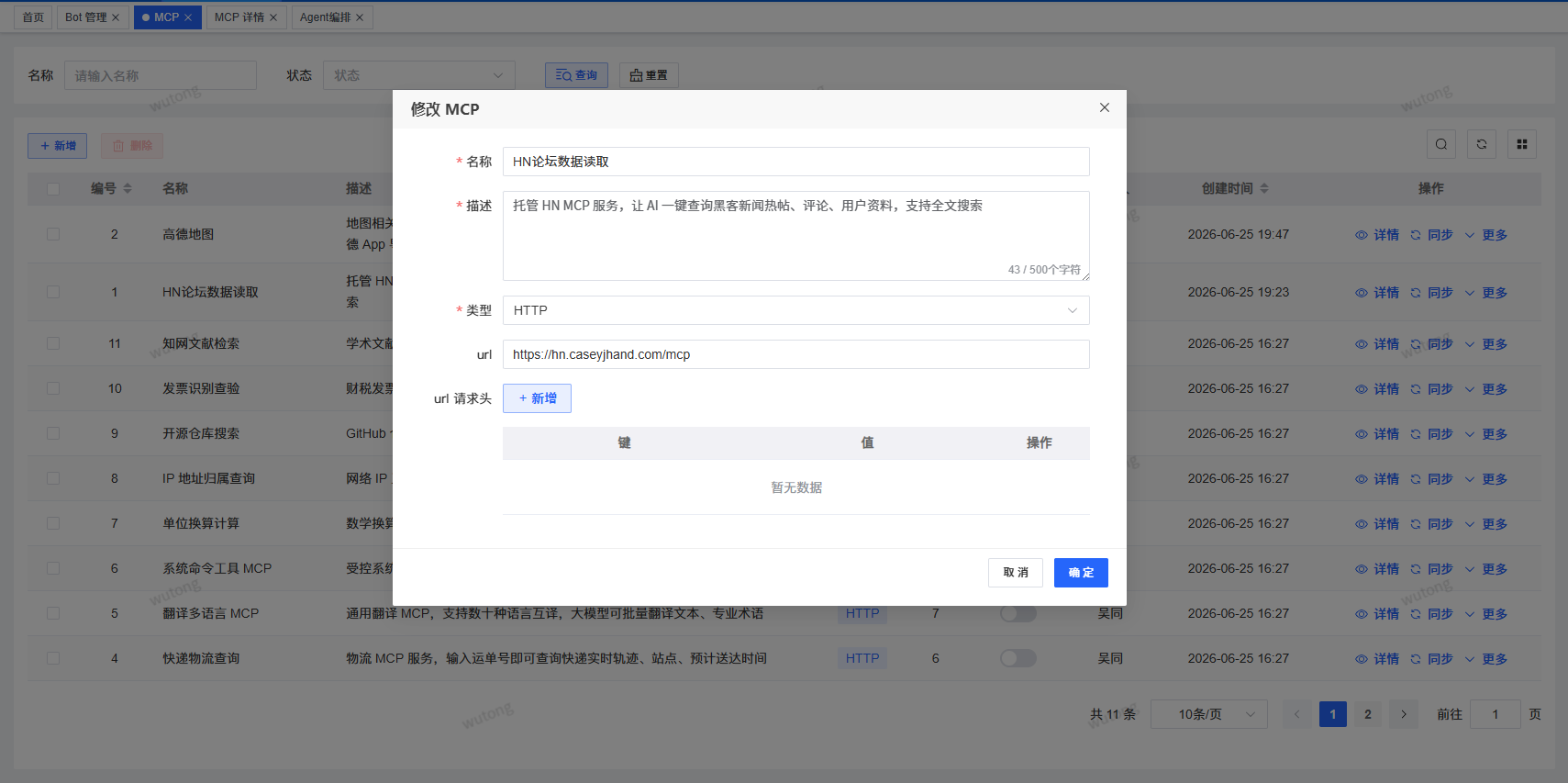Viewport: 1568px width, 783px height.
Task: Click 同步 for 高德地图
Action: (1431, 235)
